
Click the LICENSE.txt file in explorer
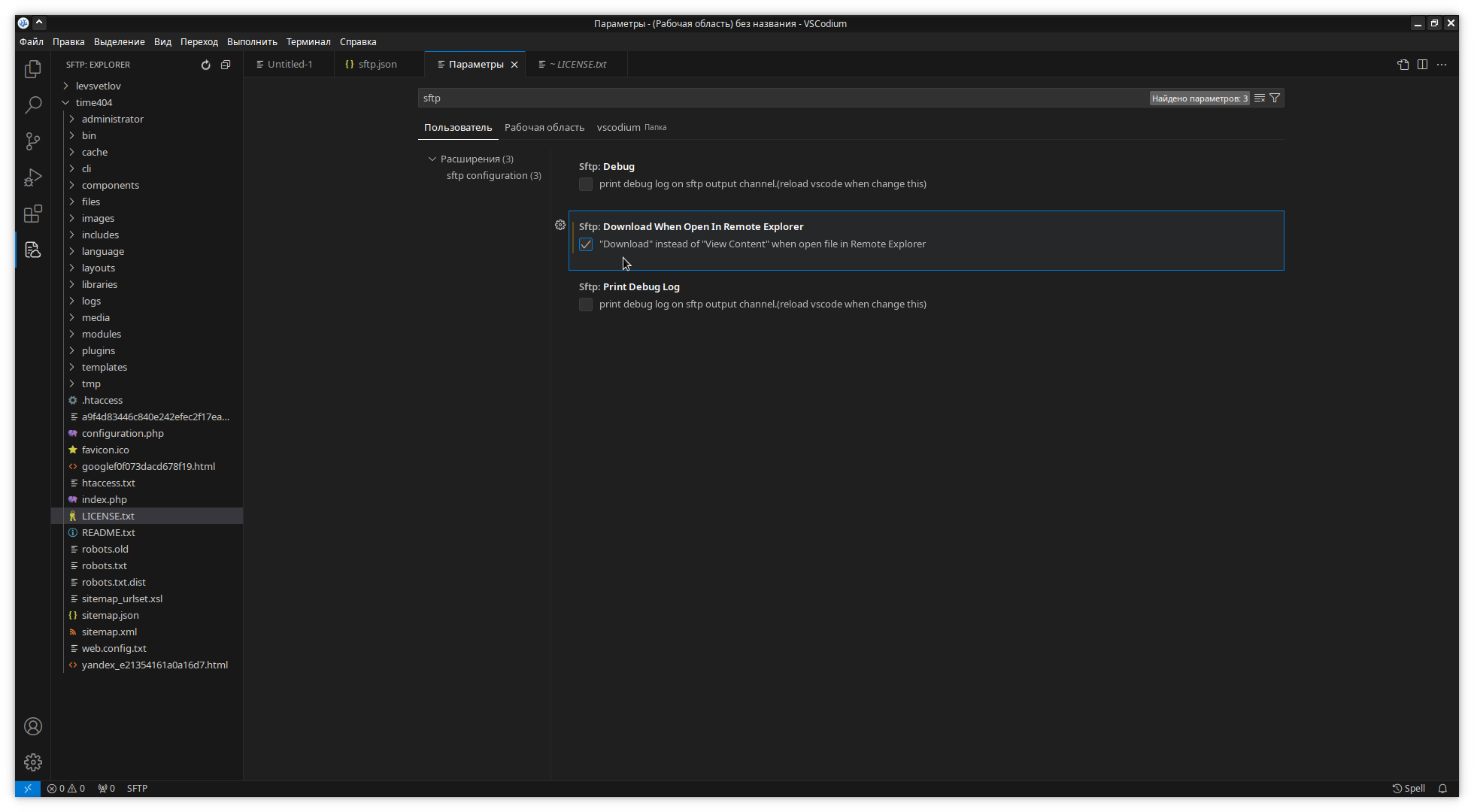[108, 515]
